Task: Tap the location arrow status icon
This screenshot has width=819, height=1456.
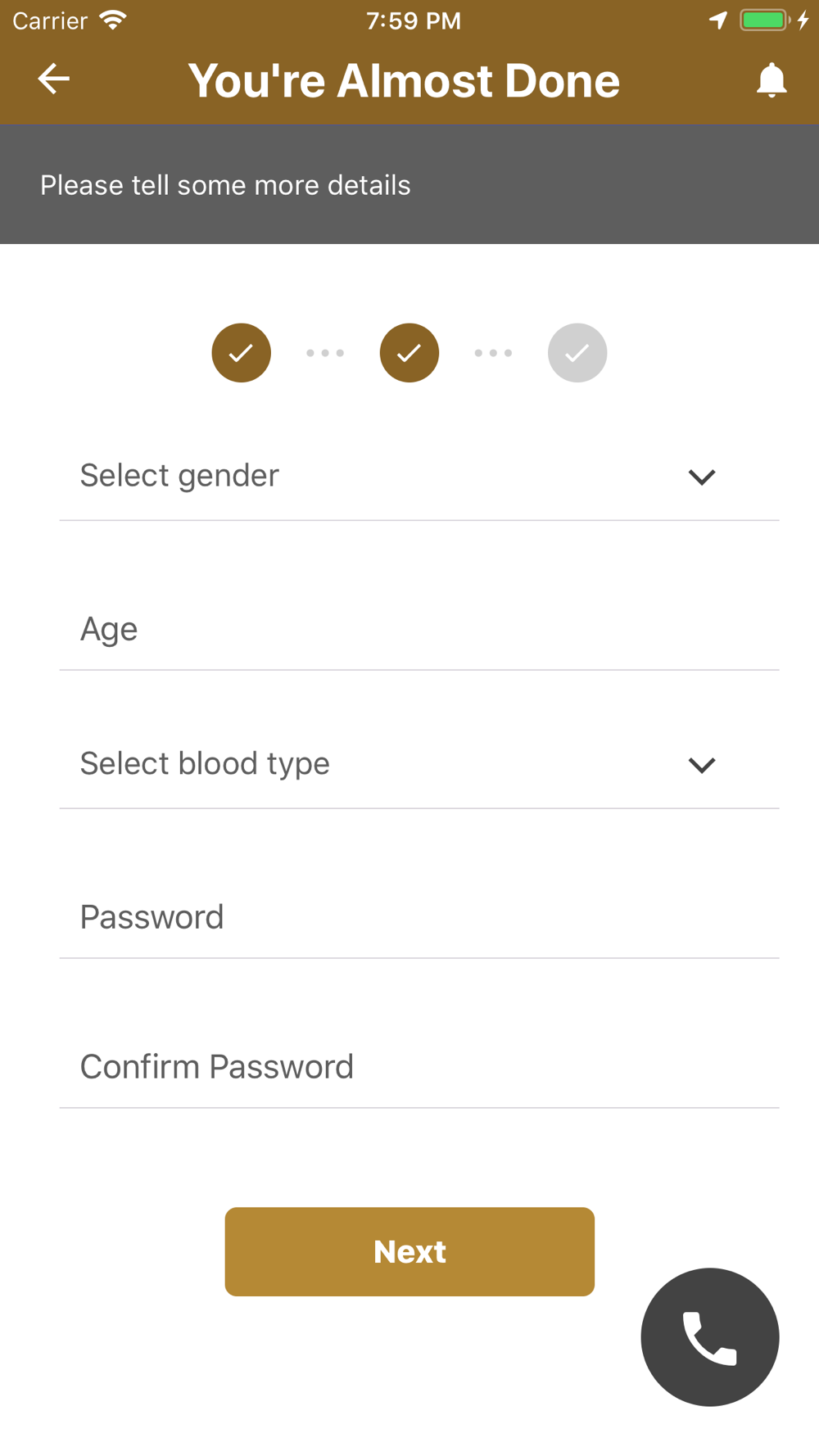Action: pyautogui.click(x=718, y=20)
